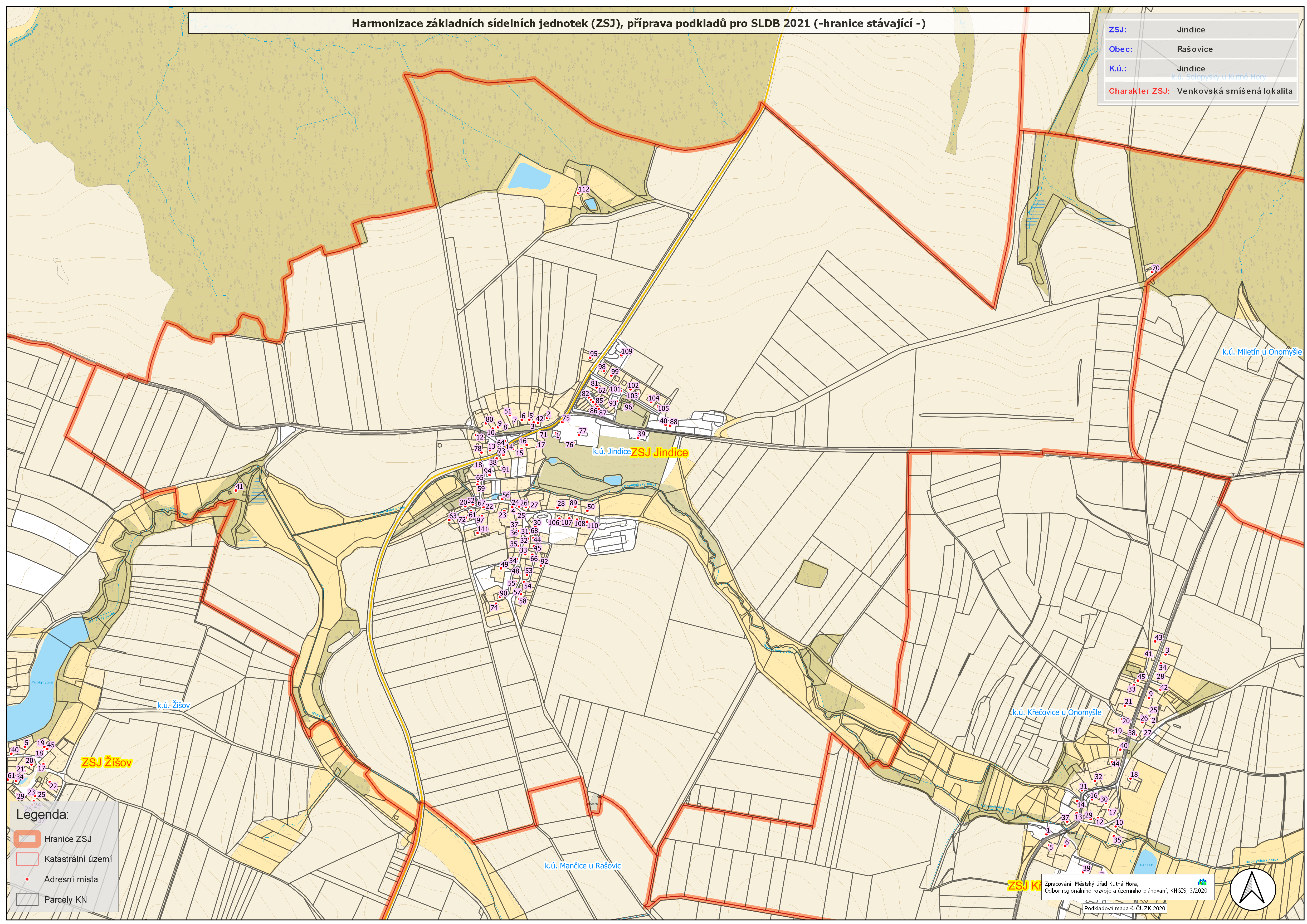Click the k.ú. Miletín u Onomyšle label

click(1261, 352)
